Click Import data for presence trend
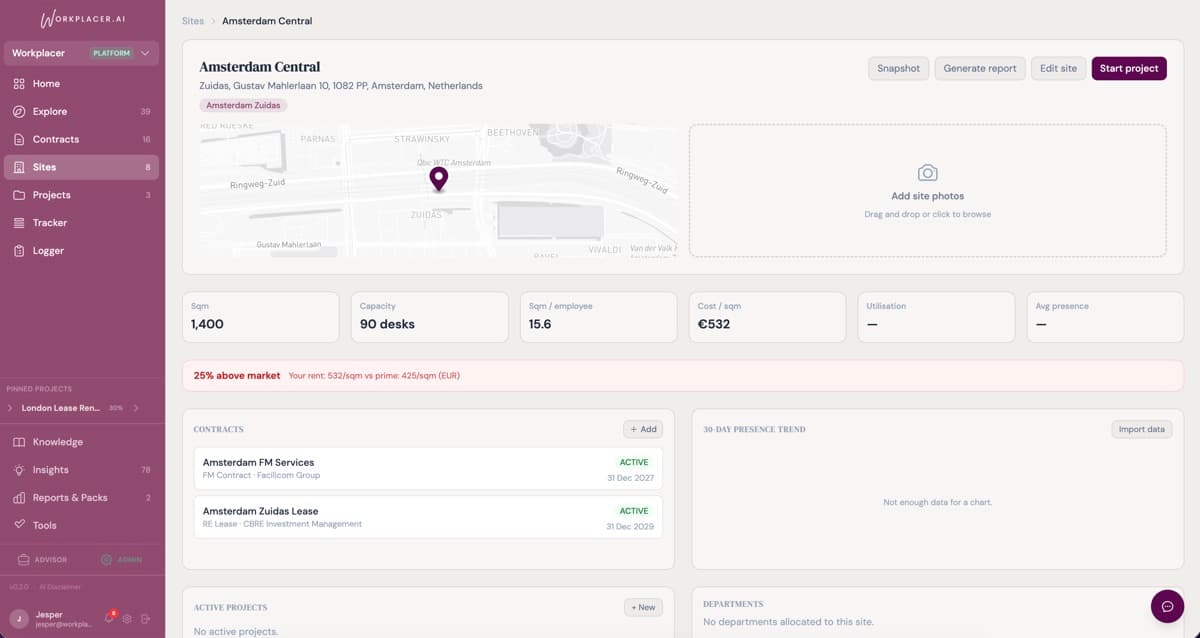 (1141, 429)
